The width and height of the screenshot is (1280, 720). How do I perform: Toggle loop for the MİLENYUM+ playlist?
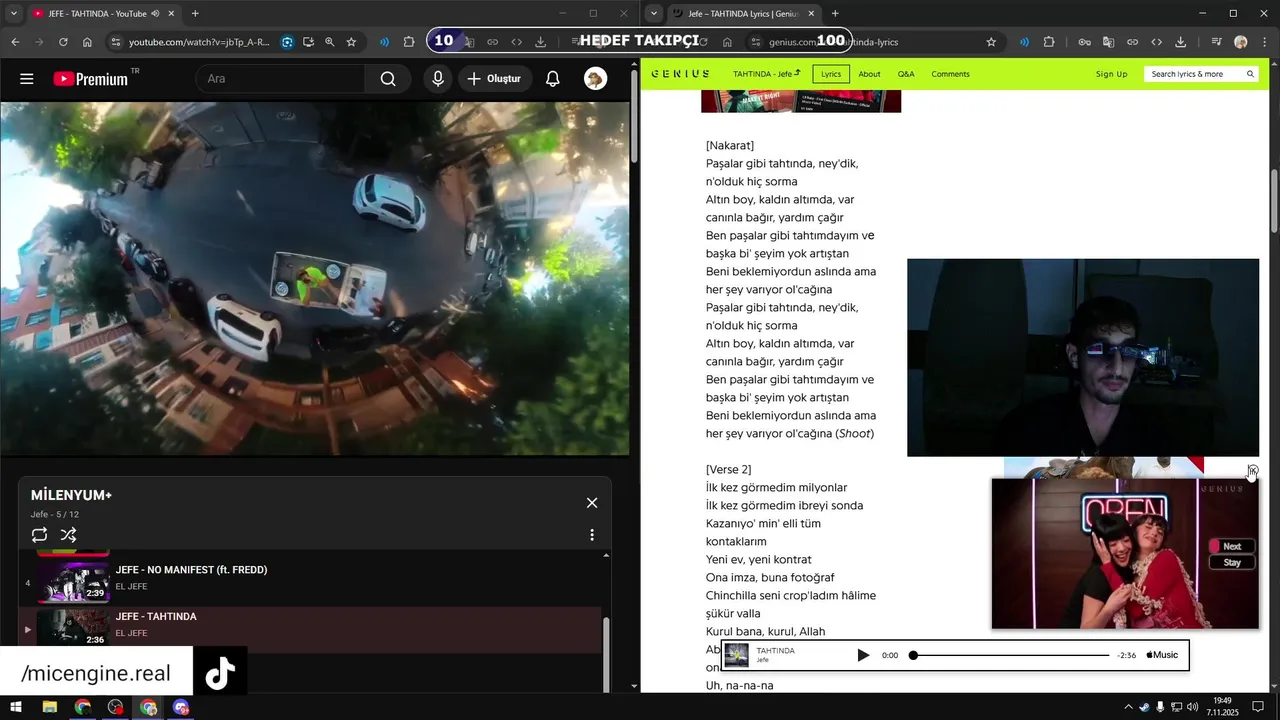39,535
